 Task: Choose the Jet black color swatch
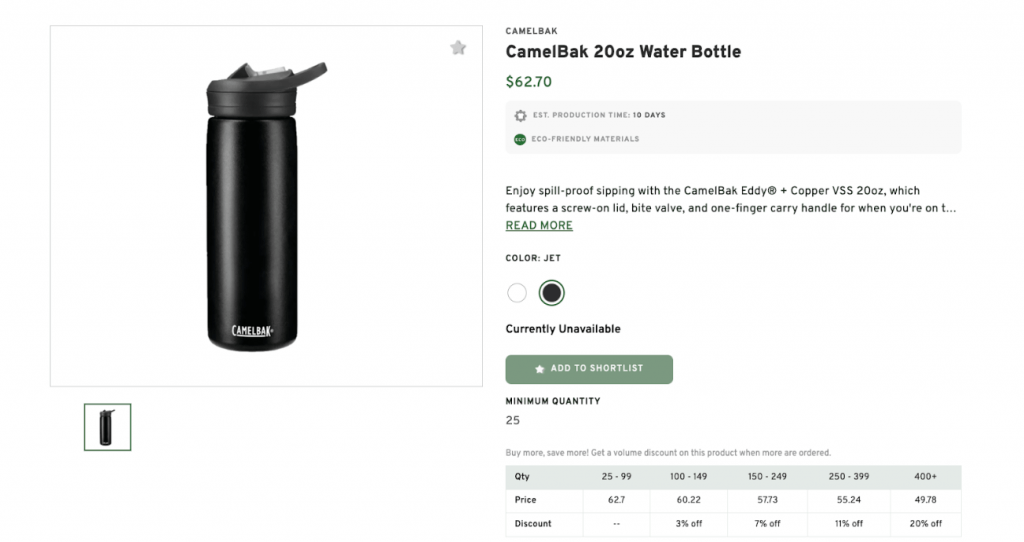click(551, 293)
